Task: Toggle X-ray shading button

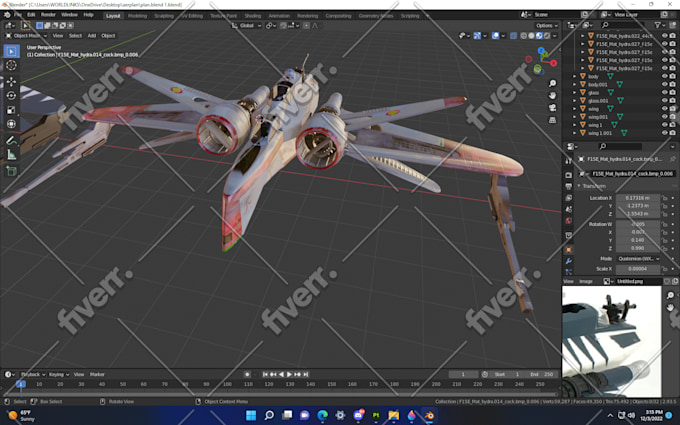Action: point(513,36)
